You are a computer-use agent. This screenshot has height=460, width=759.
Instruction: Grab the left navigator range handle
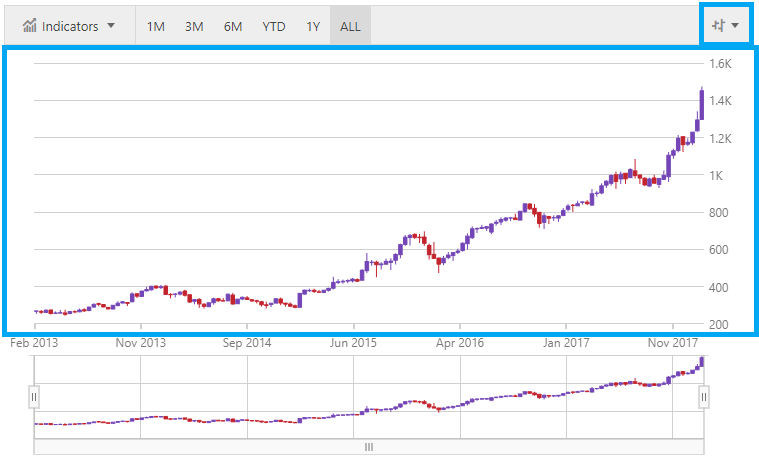pos(34,397)
